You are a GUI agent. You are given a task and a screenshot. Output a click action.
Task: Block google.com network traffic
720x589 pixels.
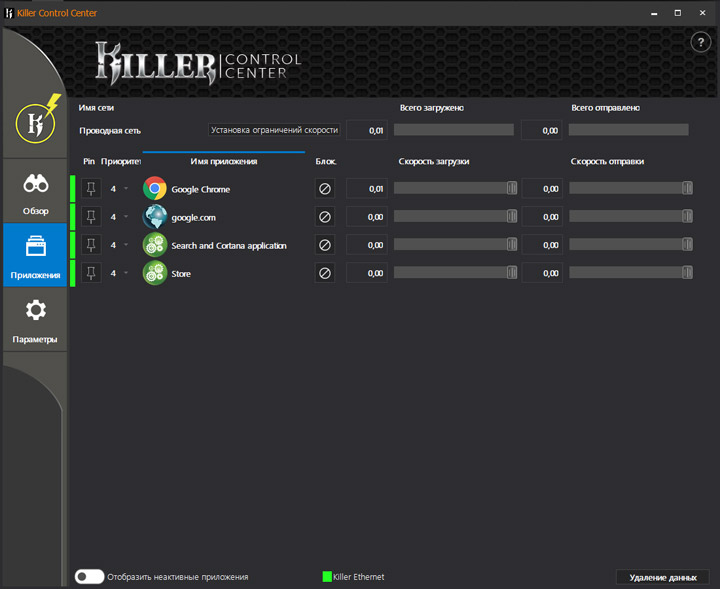[x=325, y=217]
